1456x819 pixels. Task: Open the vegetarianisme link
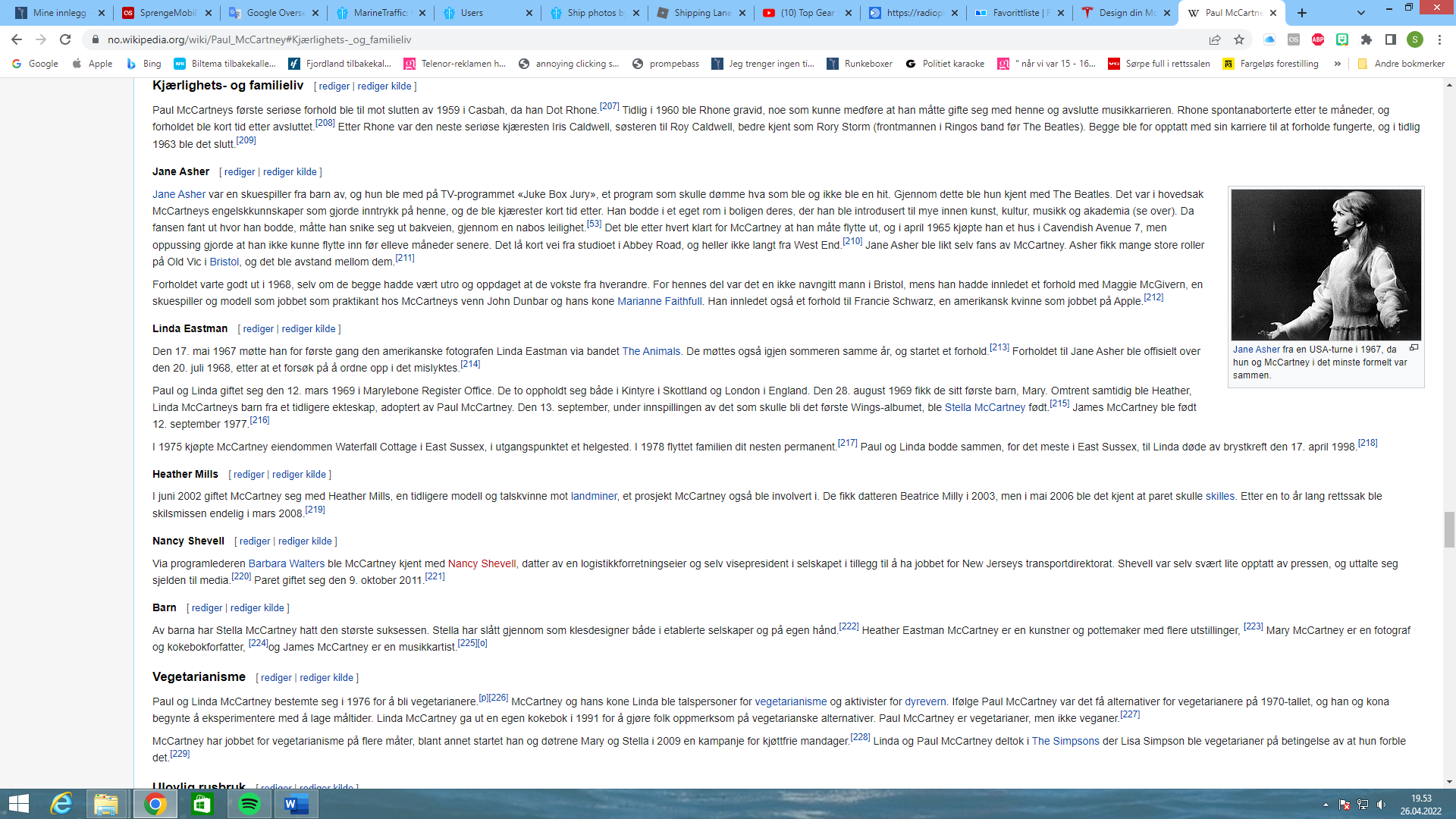791,702
